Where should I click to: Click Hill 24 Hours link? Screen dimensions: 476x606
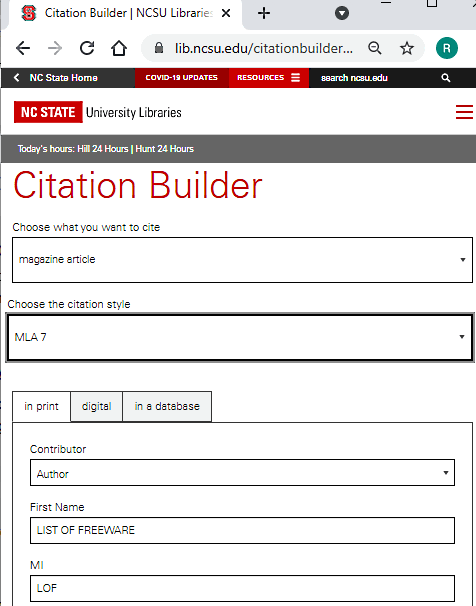pyautogui.click(x=102, y=149)
